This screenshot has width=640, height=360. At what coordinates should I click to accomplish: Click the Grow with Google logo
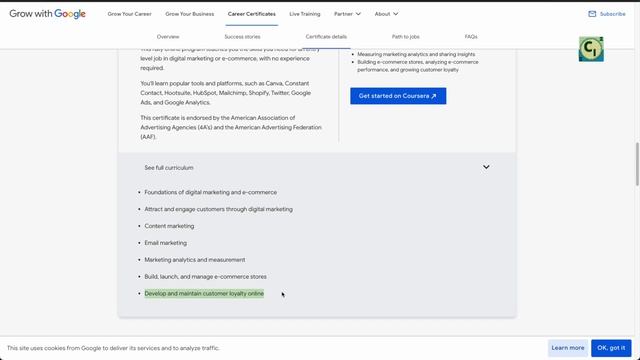[47, 14]
